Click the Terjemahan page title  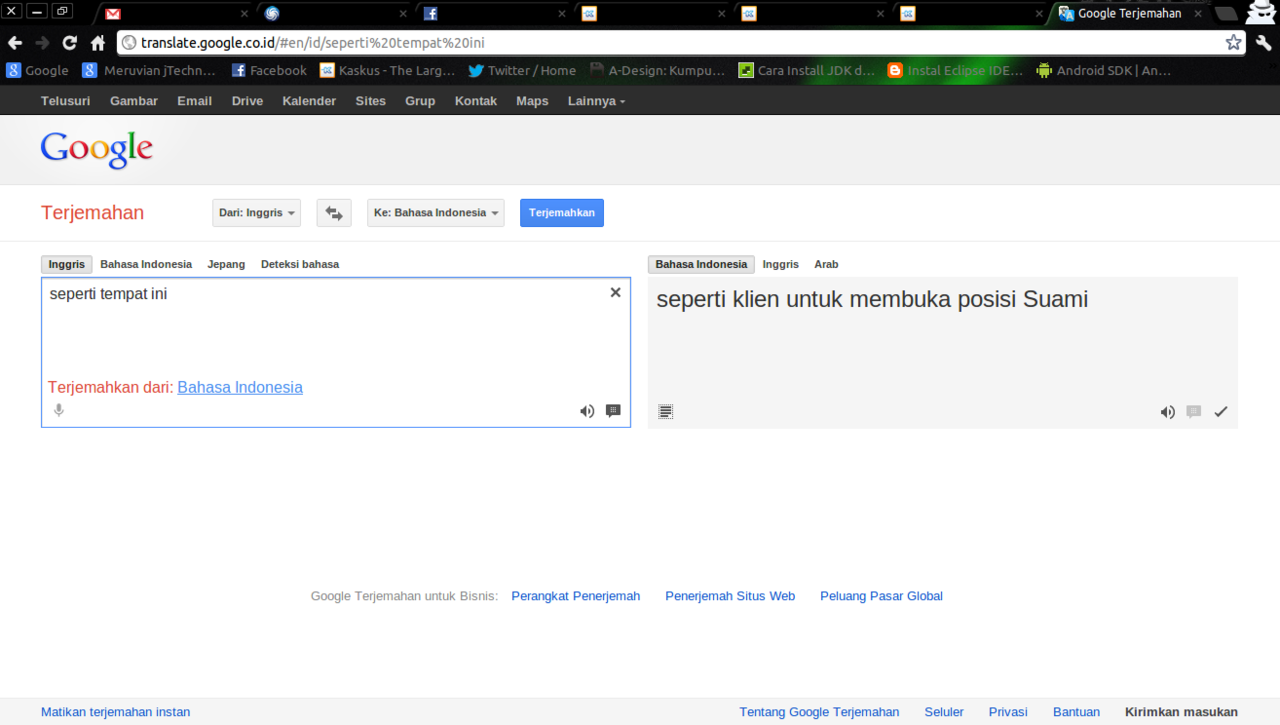point(92,213)
